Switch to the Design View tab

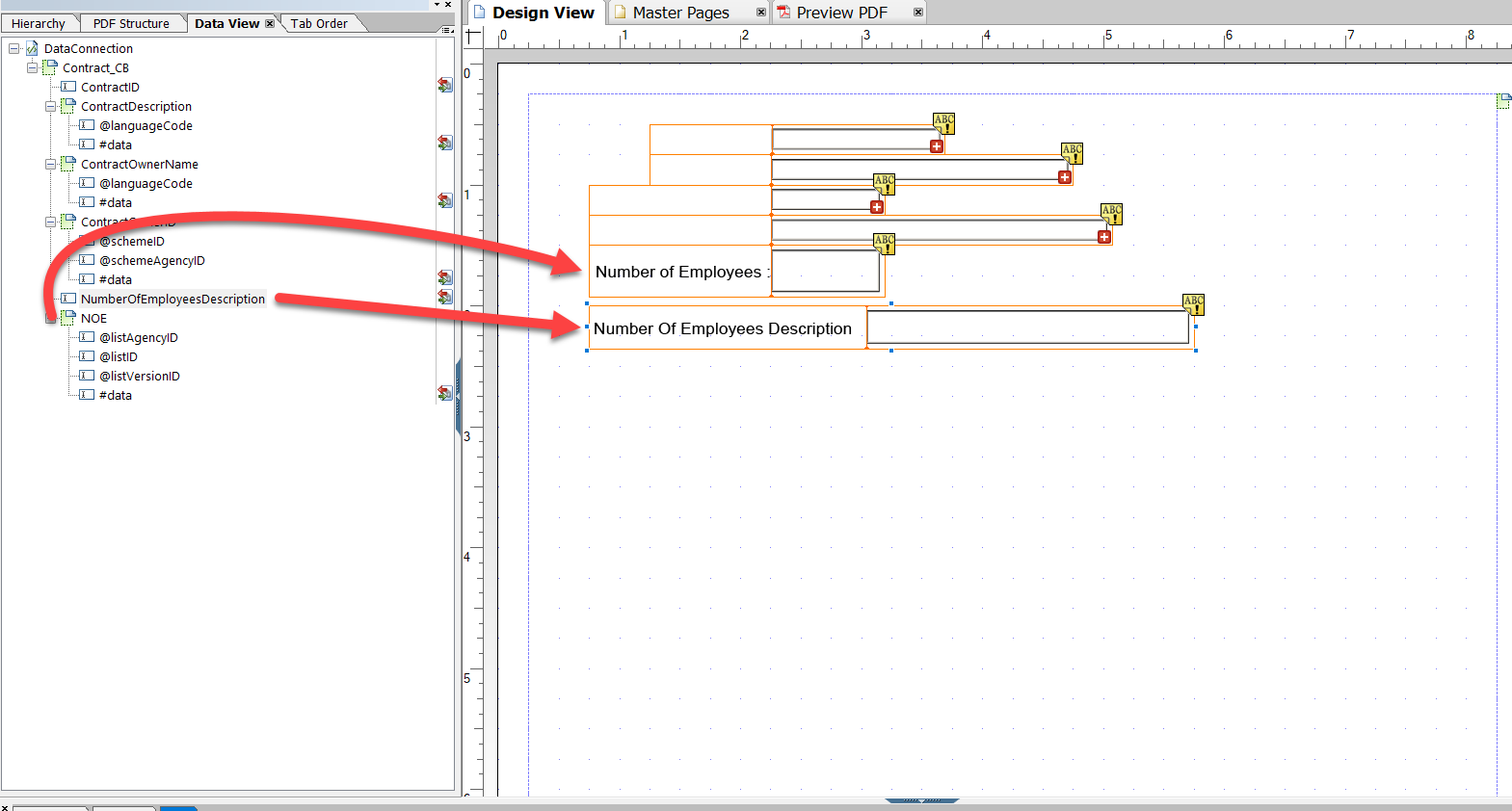pyautogui.click(x=536, y=13)
